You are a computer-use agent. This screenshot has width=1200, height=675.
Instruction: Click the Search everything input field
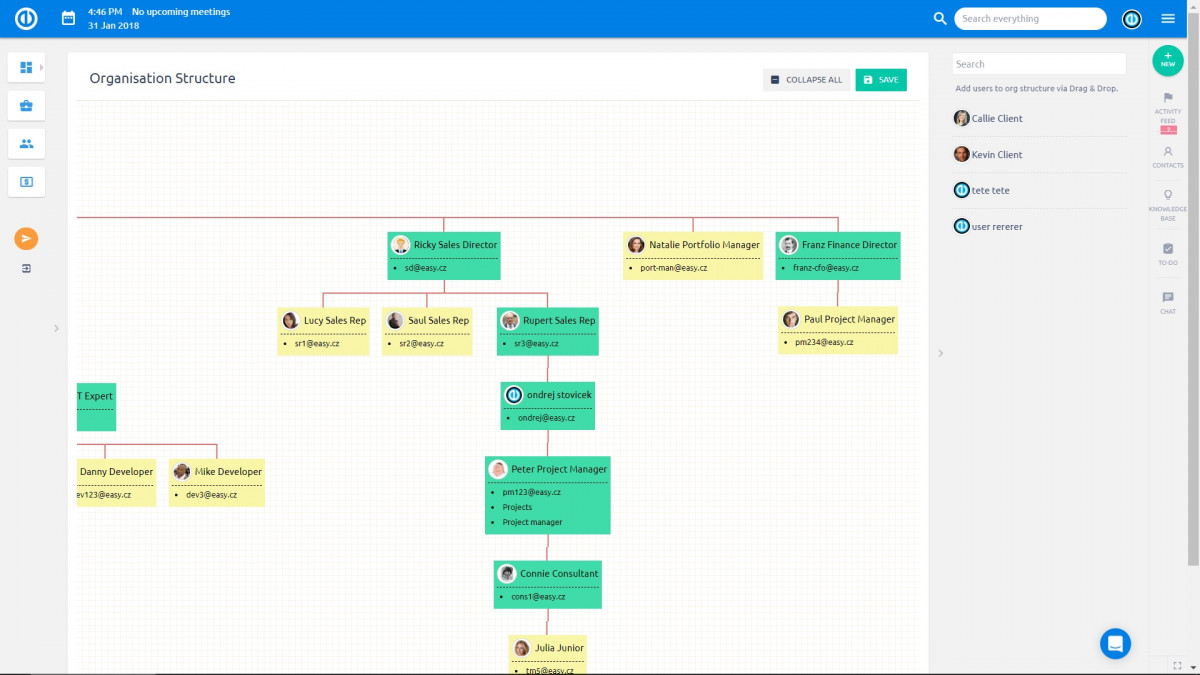coord(1030,18)
